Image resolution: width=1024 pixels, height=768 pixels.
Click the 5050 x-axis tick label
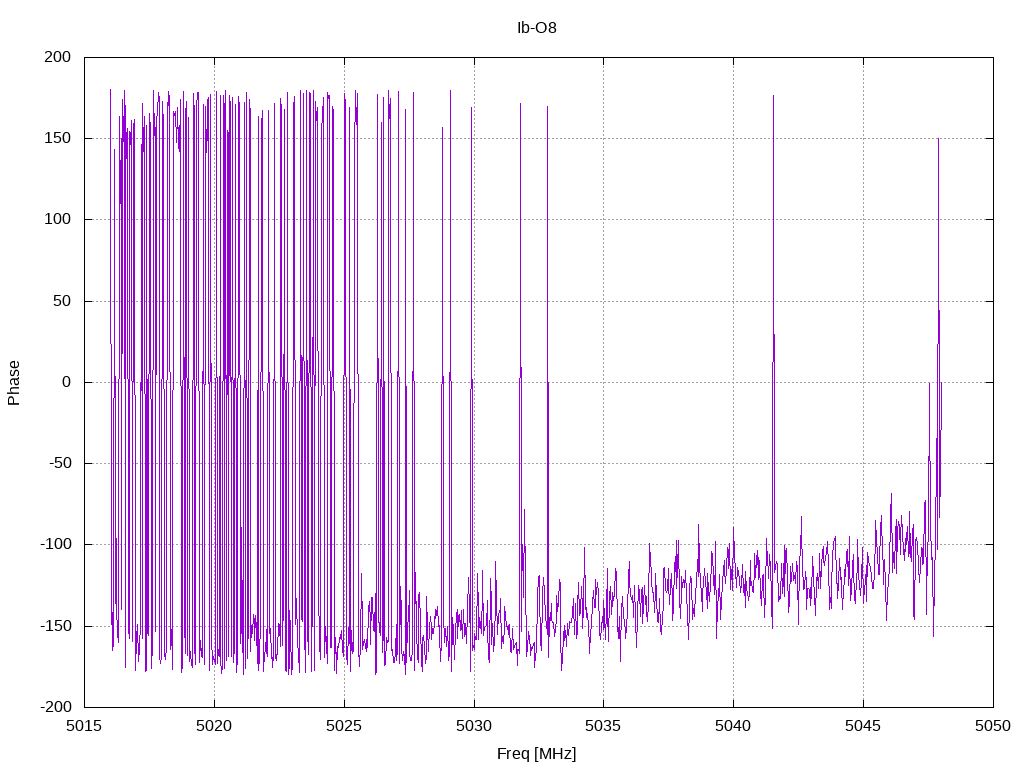coord(993,726)
